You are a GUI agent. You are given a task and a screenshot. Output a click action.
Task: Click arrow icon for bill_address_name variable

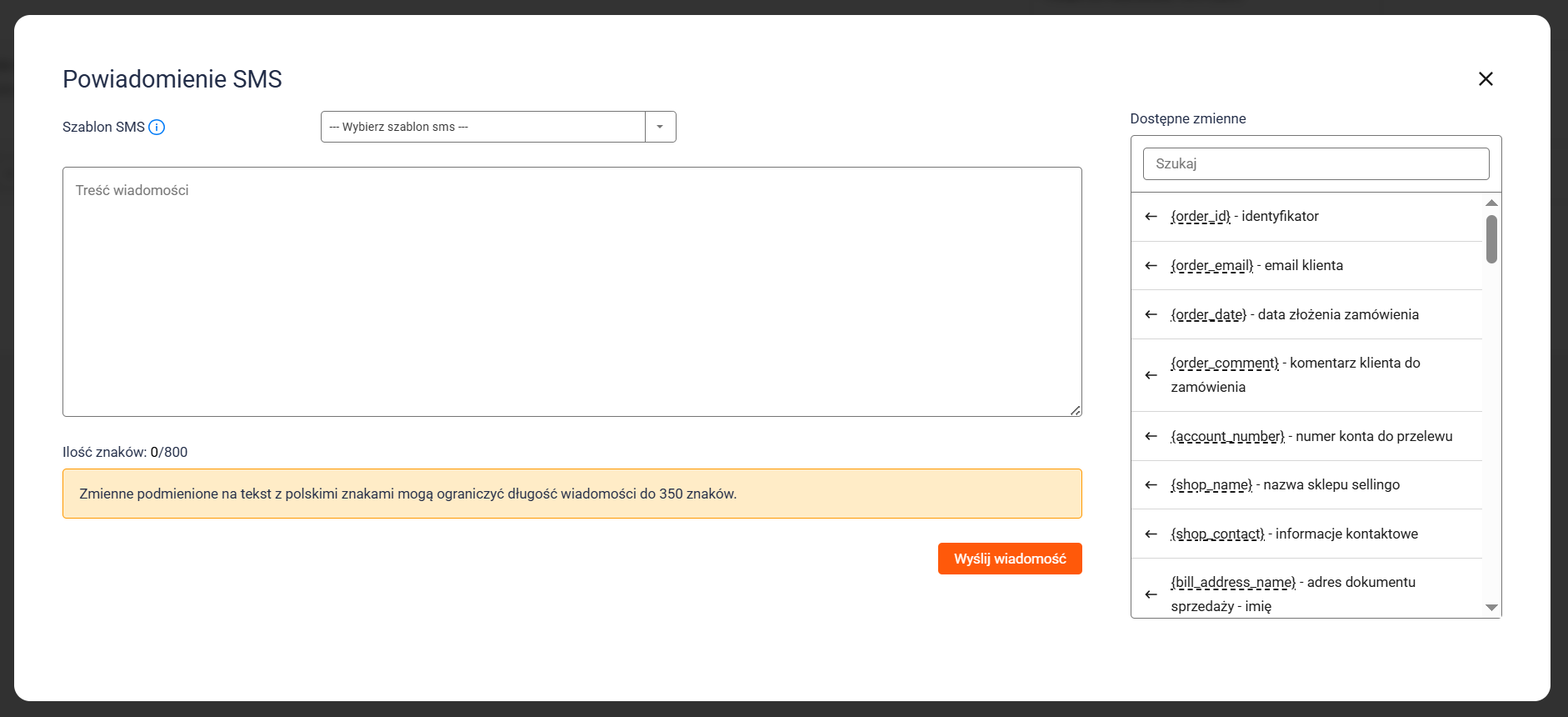click(x=1151, y=594)
